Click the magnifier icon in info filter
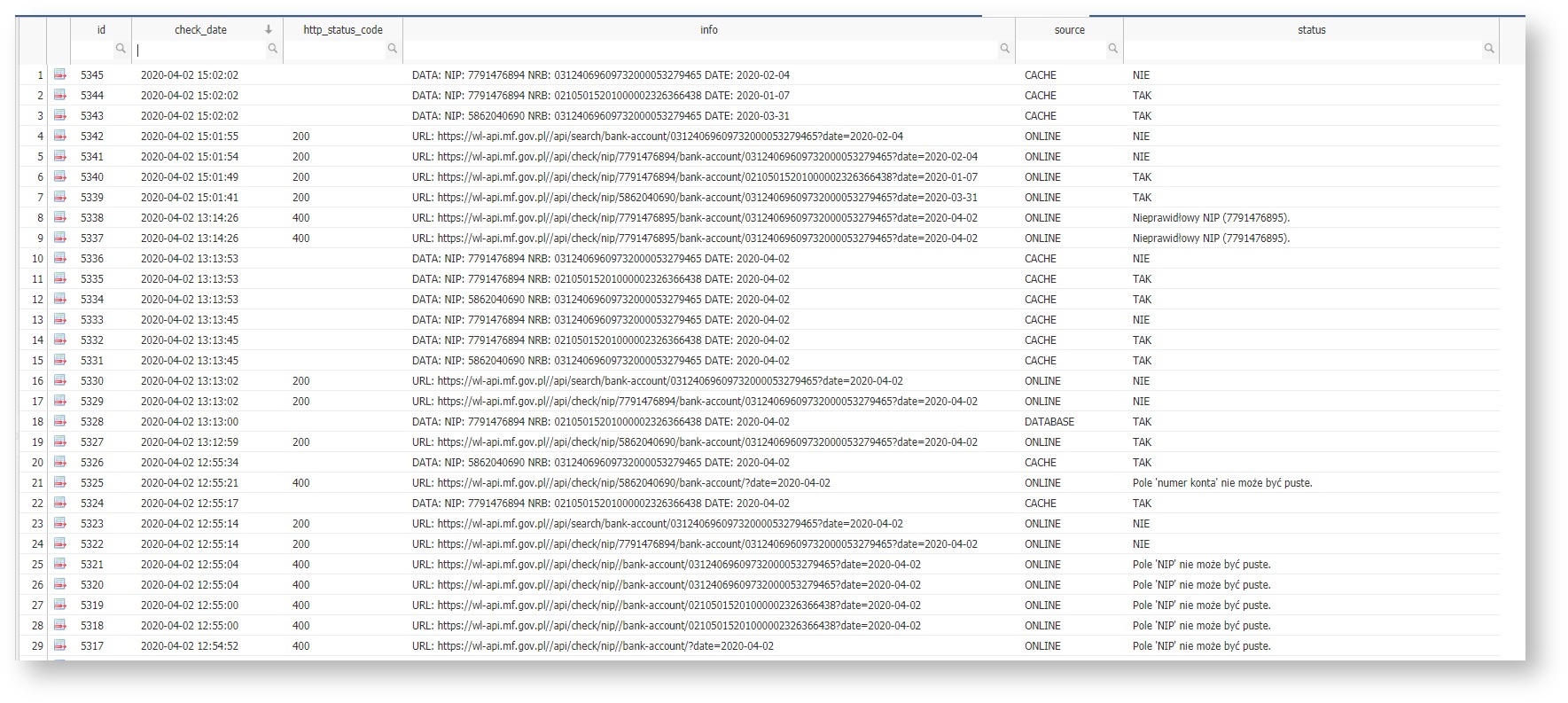The height and width of the screenshot is (703, 1568). tap(1004, 49)
